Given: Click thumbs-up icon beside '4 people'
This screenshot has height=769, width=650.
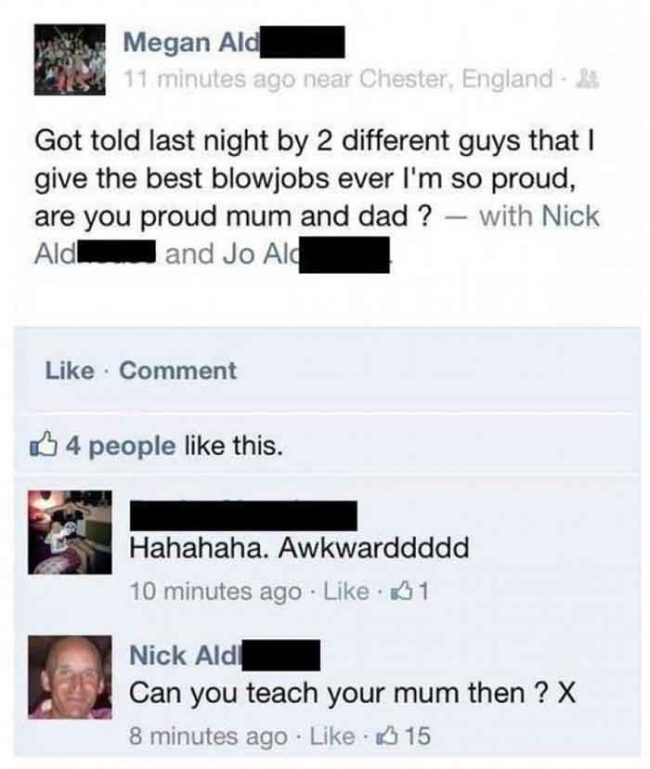Looking at the screenshot, I should [42, 444].
